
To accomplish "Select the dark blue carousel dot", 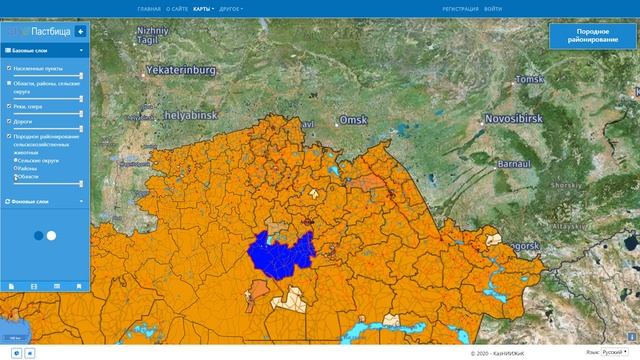I will (39, 236).
